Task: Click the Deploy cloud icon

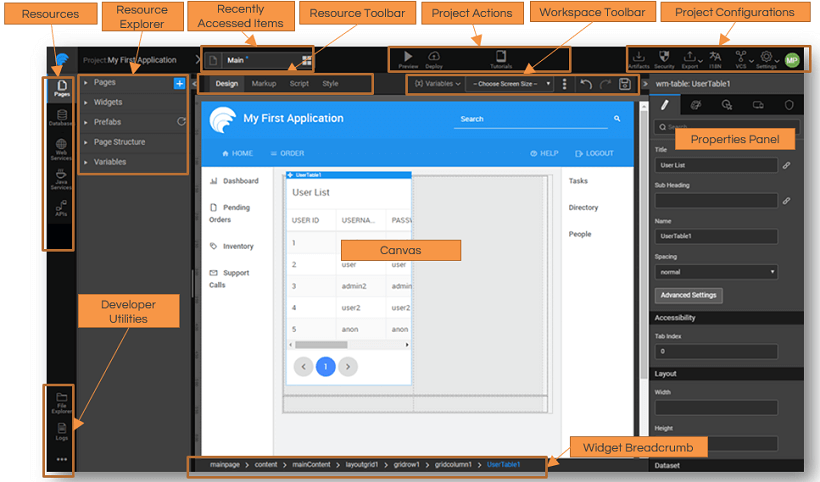Action: click(x=434, y=57)
